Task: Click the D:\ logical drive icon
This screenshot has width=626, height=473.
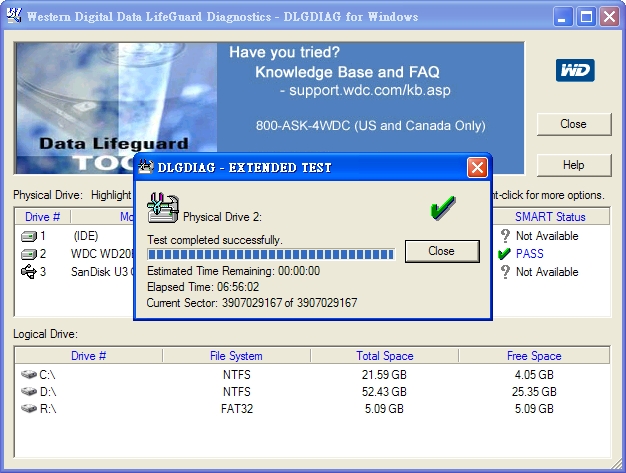Action: tap(29, 391)
